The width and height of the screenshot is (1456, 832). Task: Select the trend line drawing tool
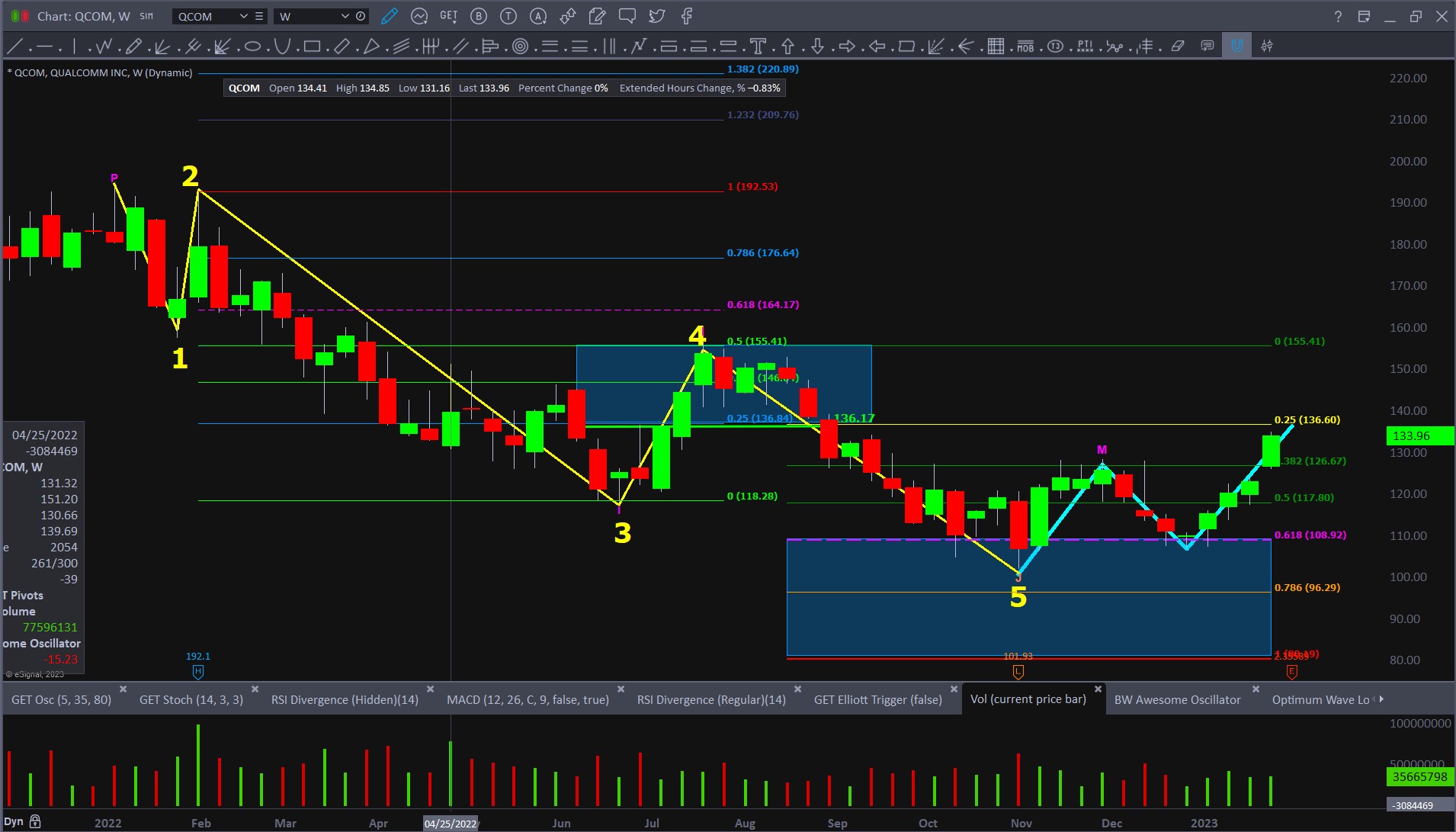(14, 47)
